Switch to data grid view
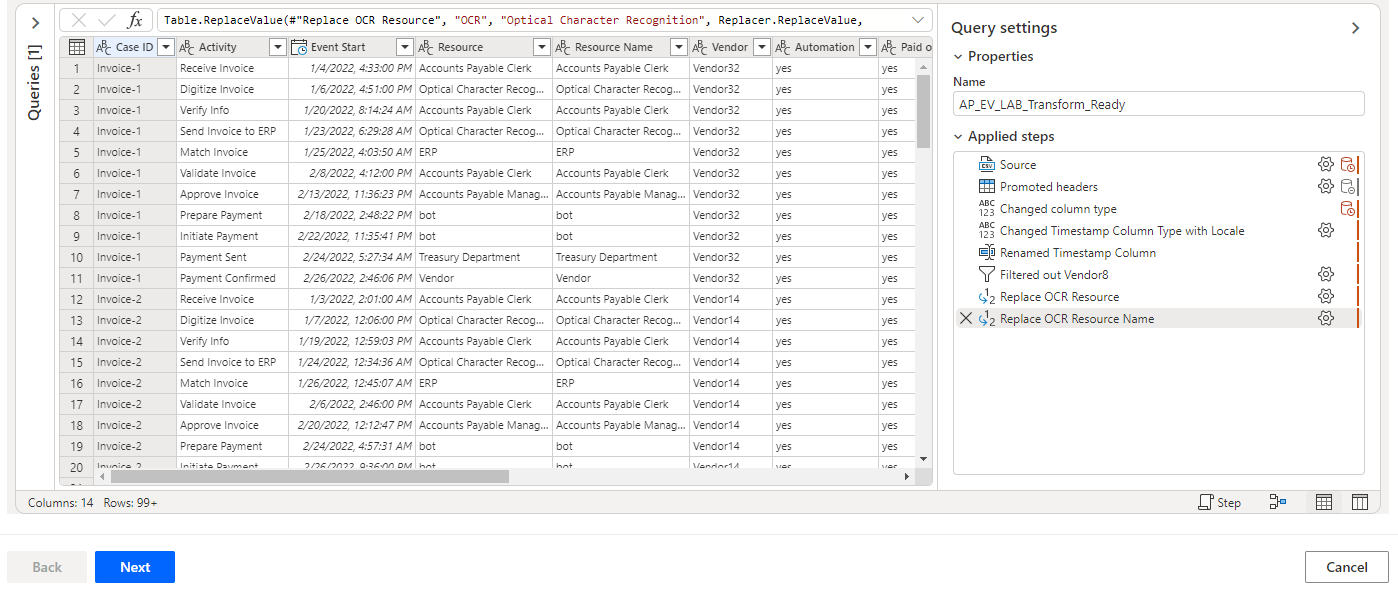Screen dimensions: 1398x597 (1323, 503)
